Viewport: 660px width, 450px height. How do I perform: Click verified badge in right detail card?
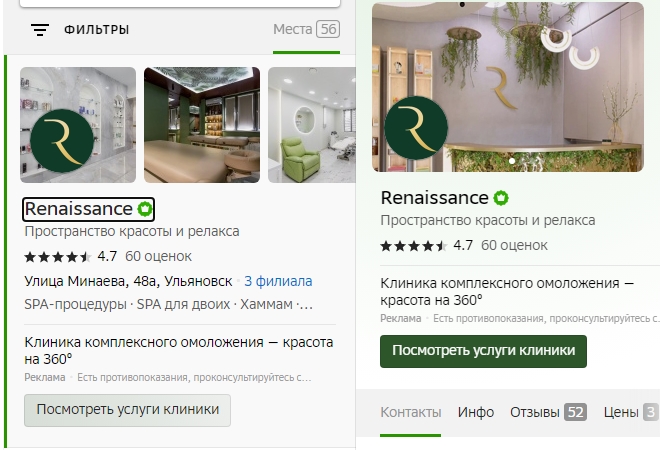point(501,198)
